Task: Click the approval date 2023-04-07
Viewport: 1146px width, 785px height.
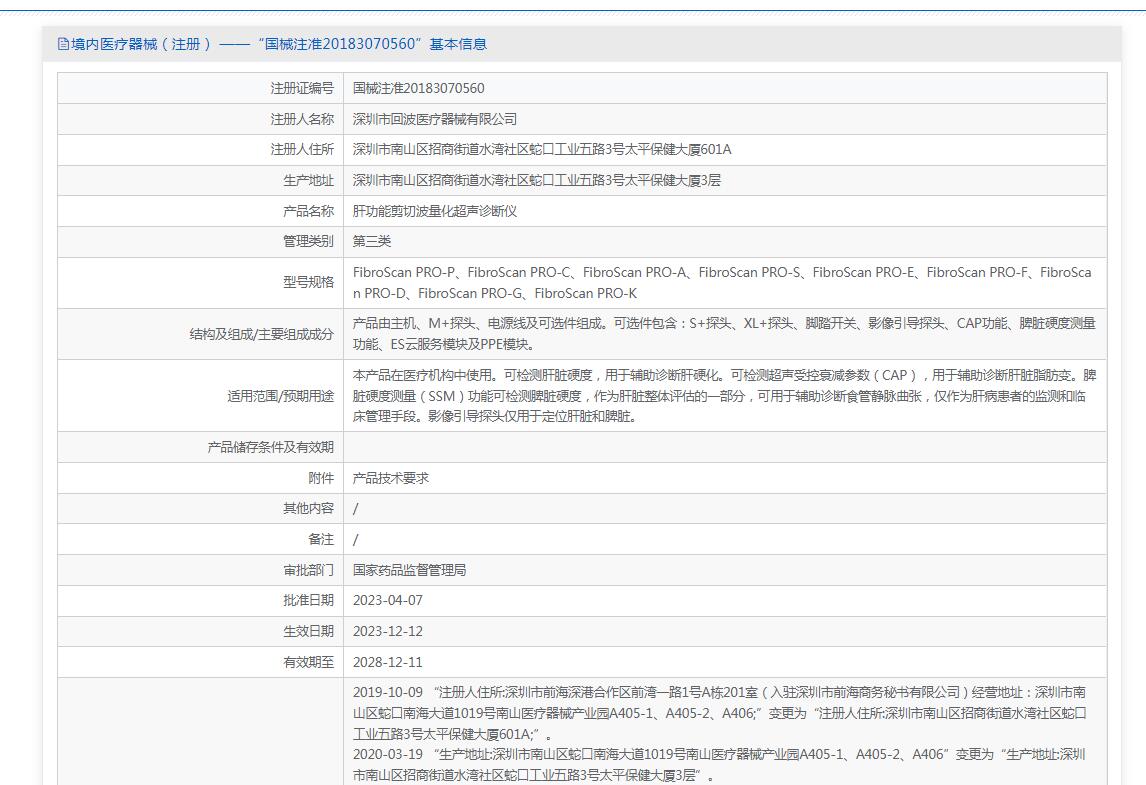Action: click(388, 601)
